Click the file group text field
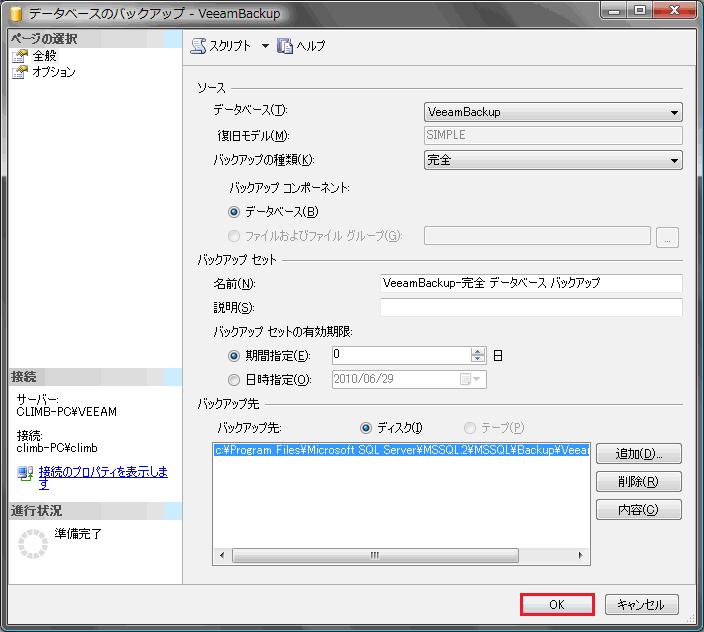Screen dimensions: 704x632 (x=537, y=236)
